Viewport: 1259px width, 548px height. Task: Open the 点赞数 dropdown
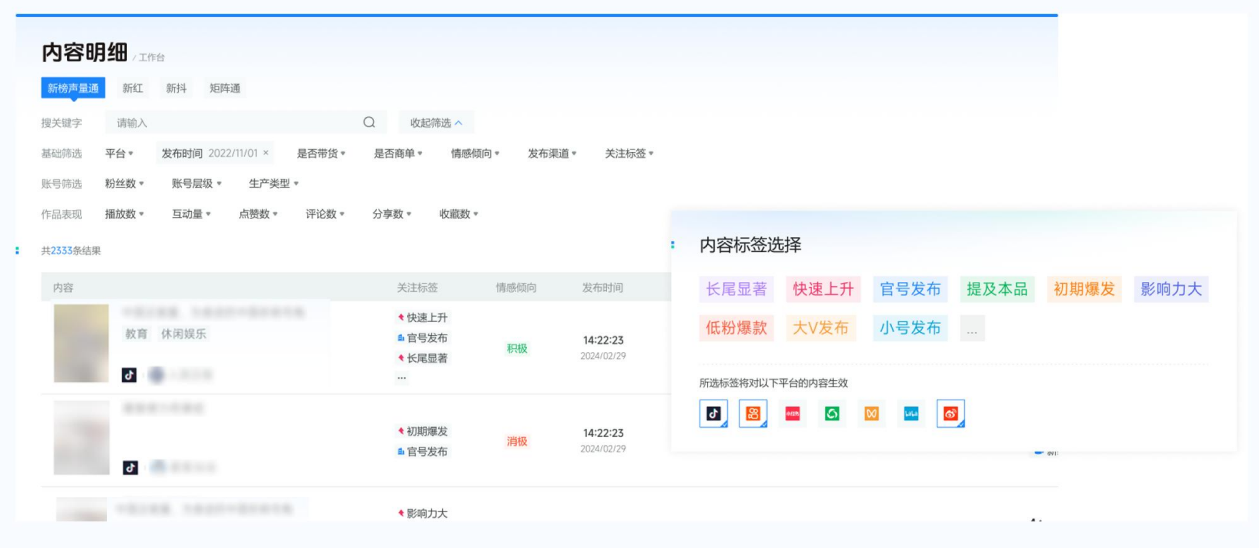(258, 214)
